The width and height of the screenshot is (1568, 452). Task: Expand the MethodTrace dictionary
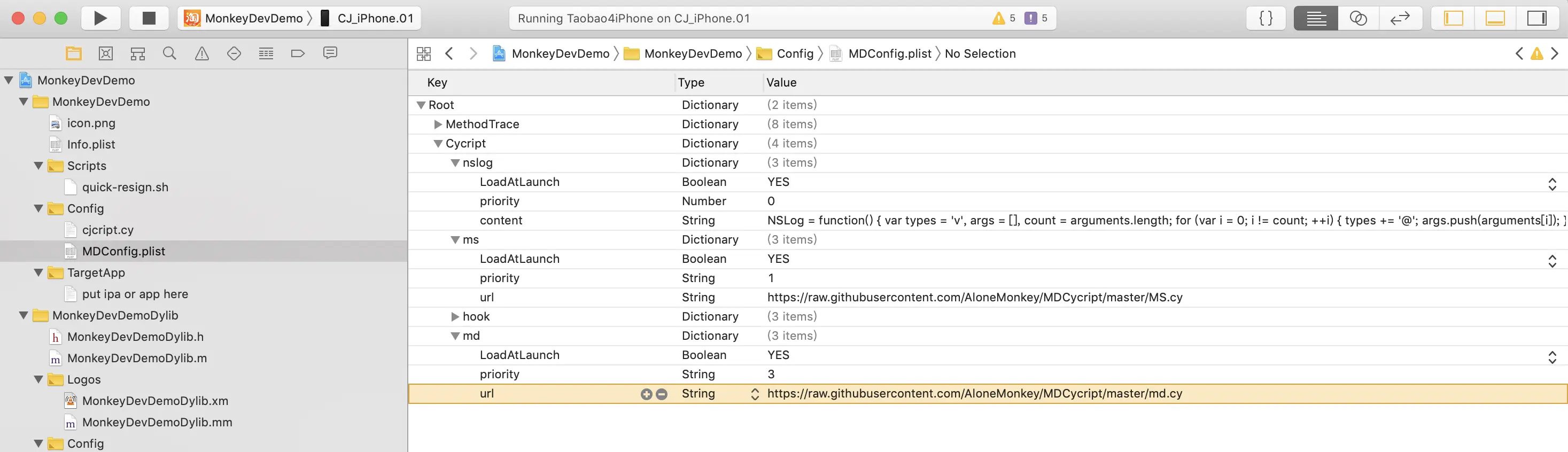(x=438, y=124)
